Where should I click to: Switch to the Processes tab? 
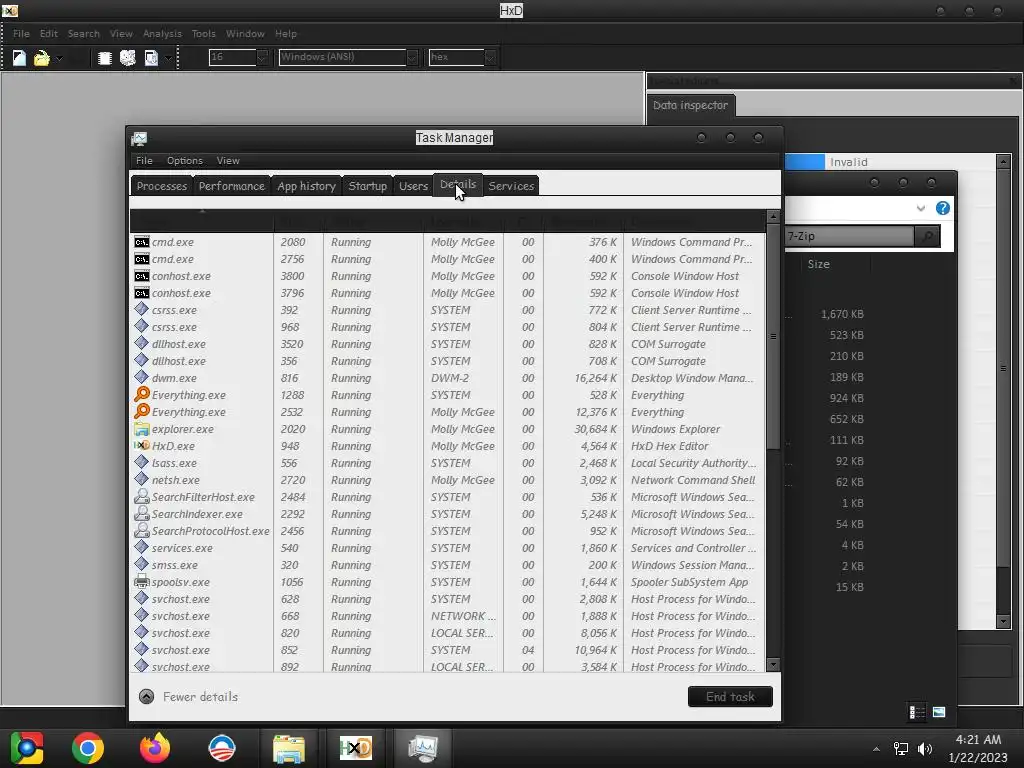pyautogui.click(x=162, y=185)
